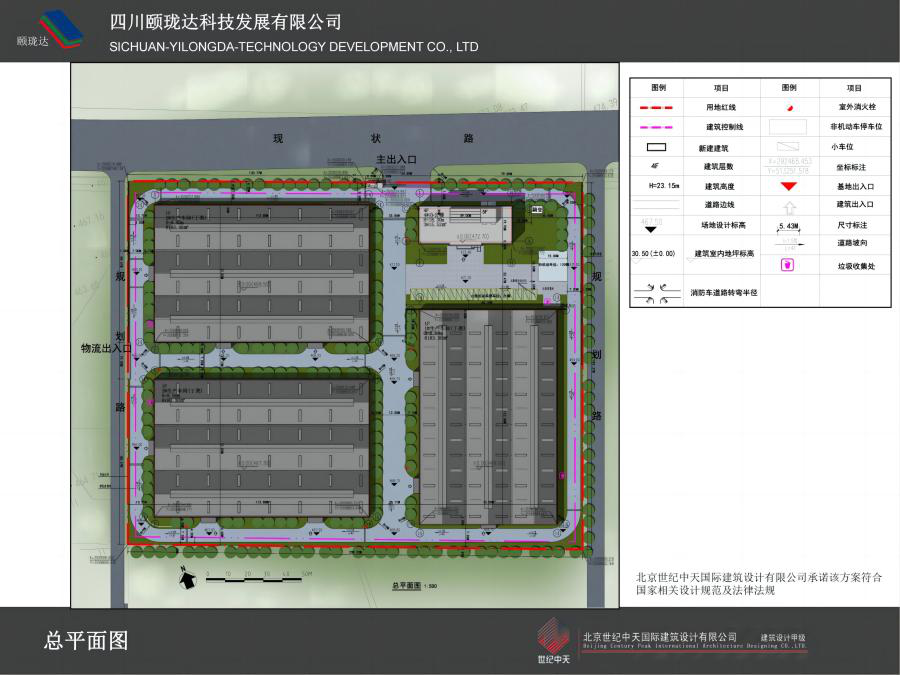Click the hollow arrow building entrance symbol
This screenshot has height=675, width=900.
click(789, 207)
